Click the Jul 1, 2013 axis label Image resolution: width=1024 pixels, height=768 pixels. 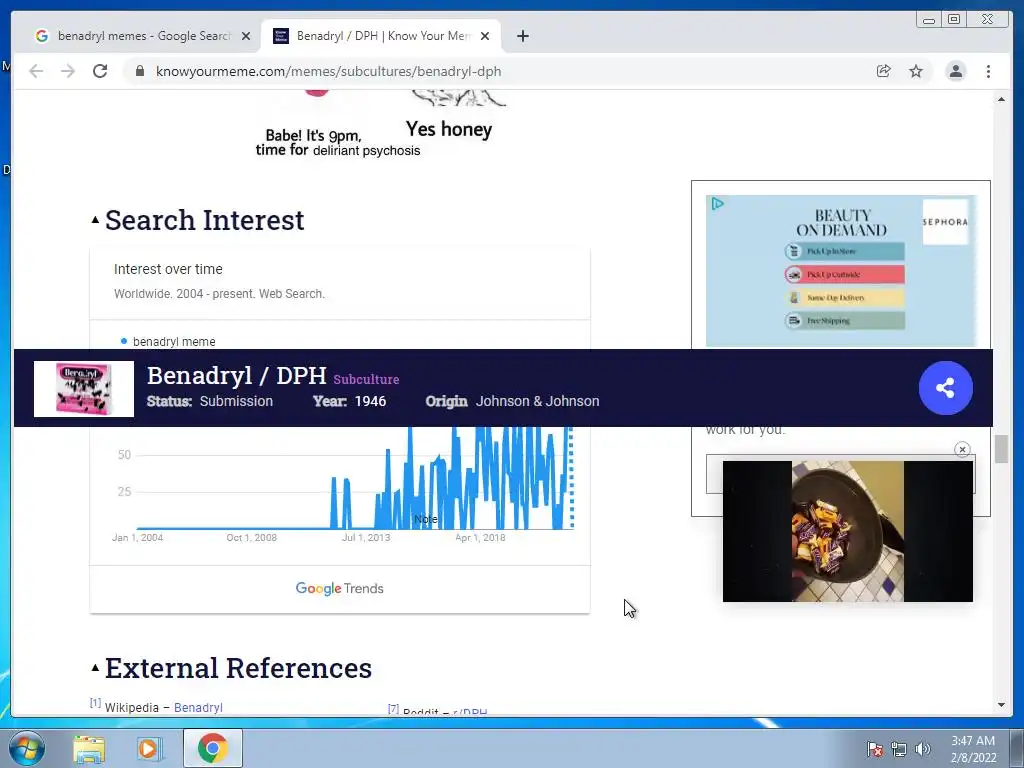(366, 537)
